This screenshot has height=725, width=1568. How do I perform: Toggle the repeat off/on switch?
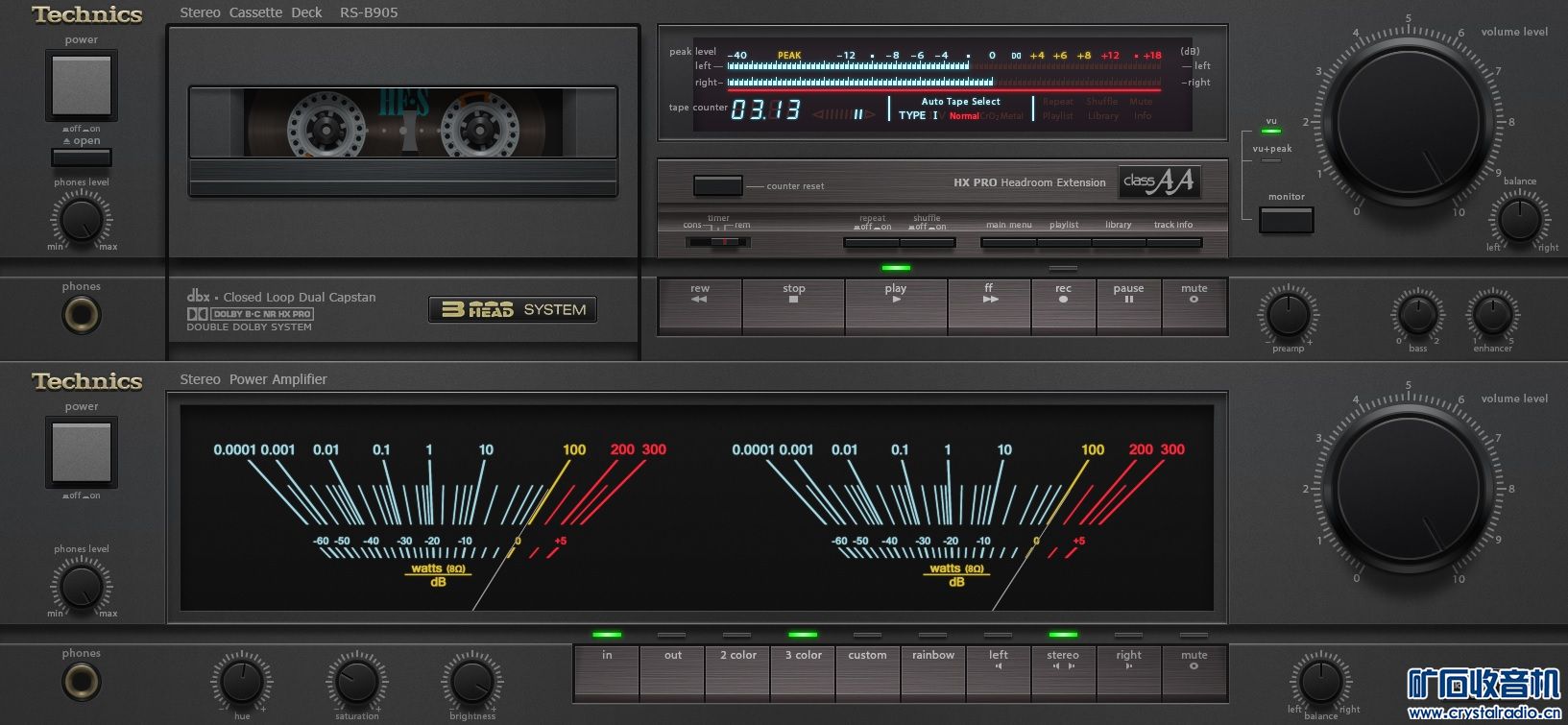pos(872,243)
